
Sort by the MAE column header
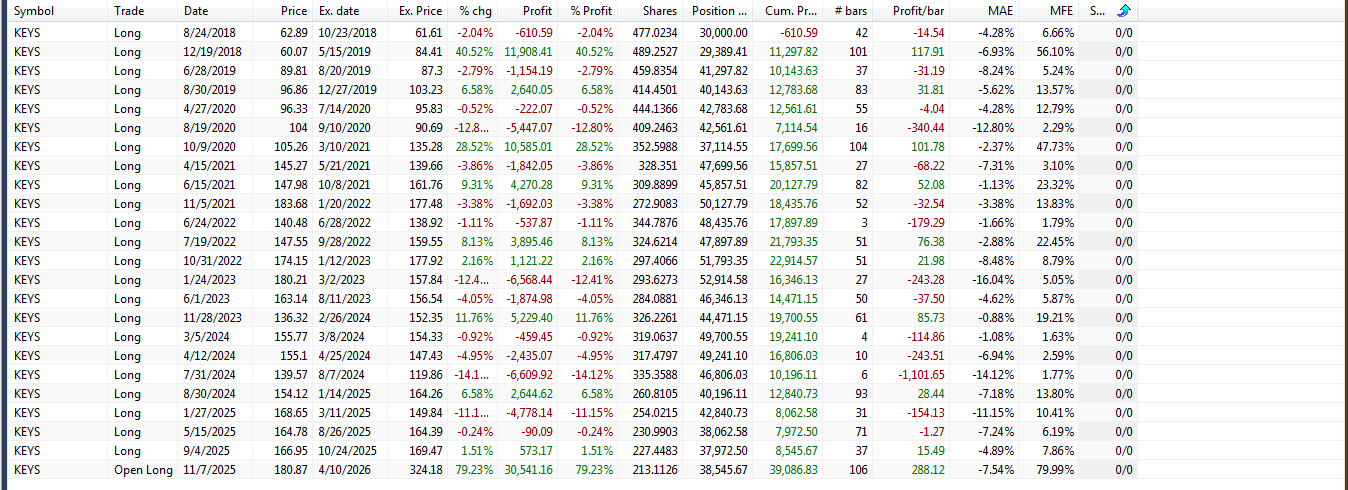point(1001,12)
